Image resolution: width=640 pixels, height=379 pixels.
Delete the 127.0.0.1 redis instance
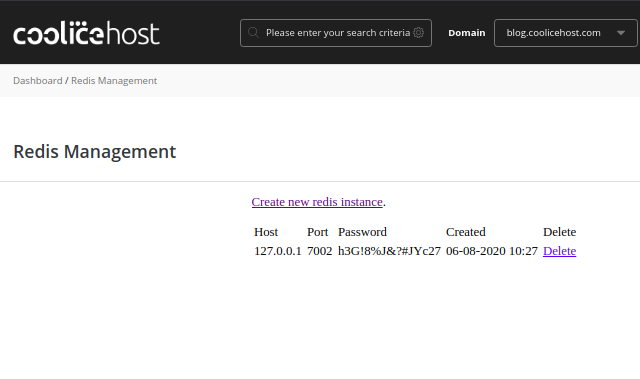tap(559, 251)
